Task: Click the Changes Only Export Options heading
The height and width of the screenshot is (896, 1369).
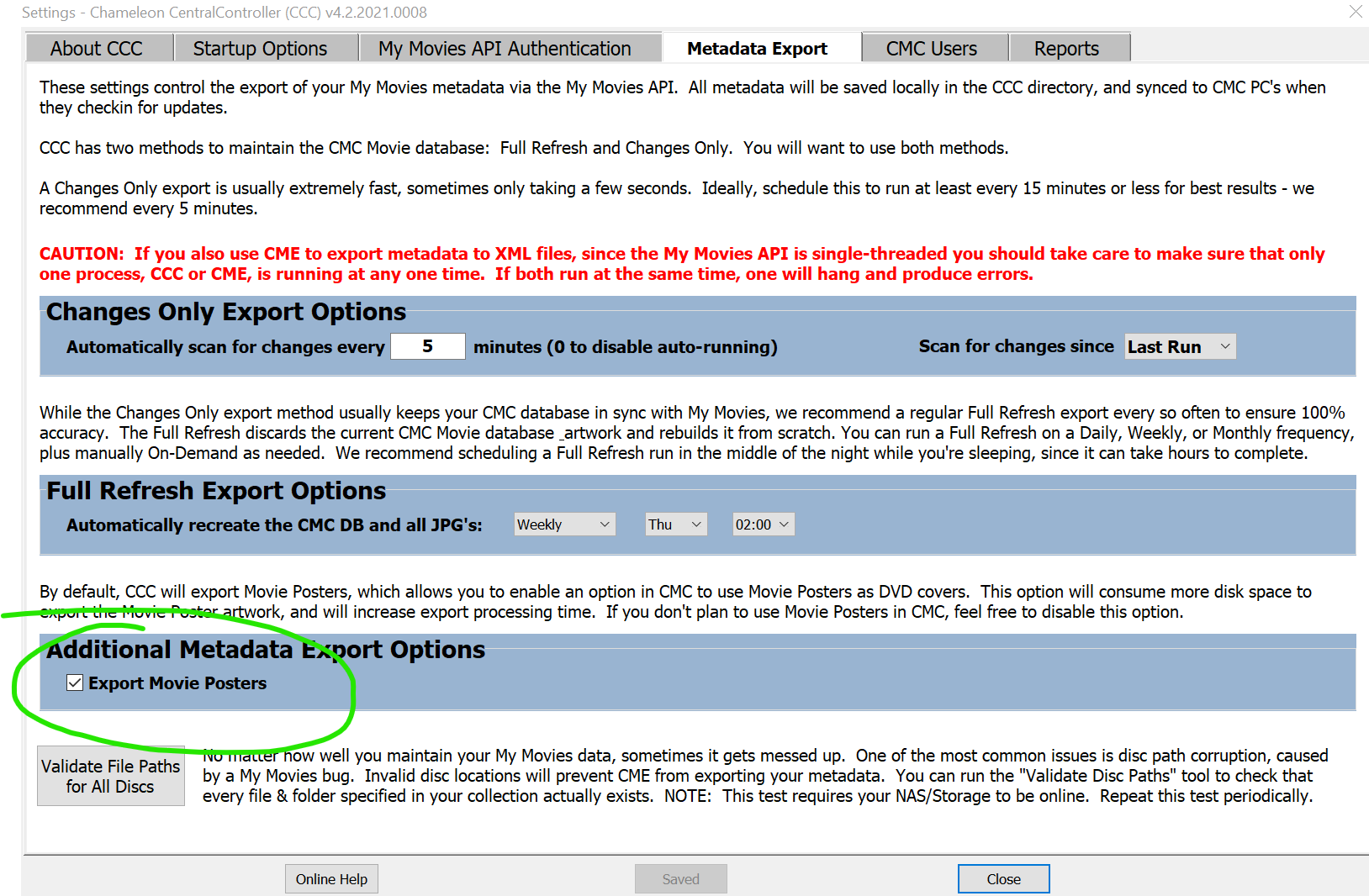Action: [226, 312]
